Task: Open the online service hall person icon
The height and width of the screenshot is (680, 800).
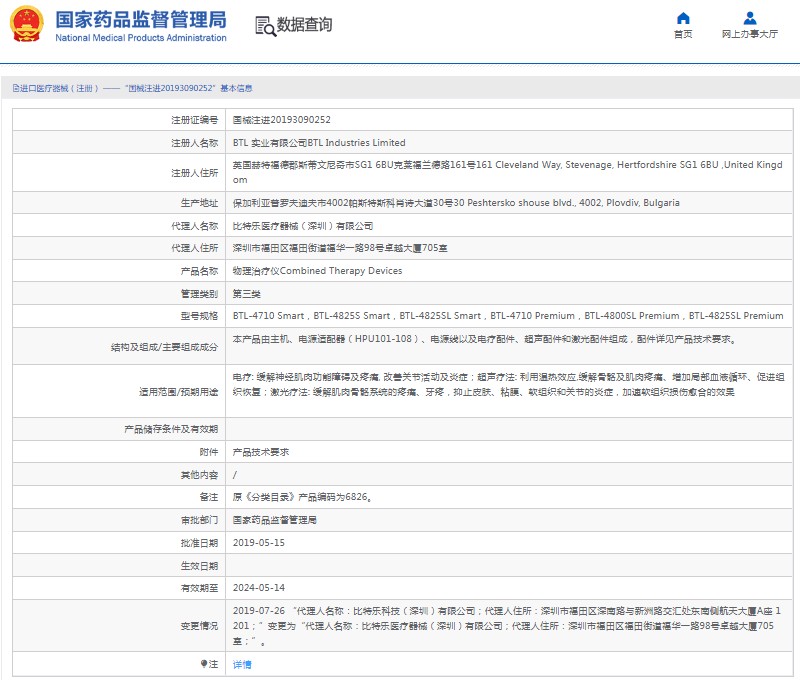Action: [749, 18]
